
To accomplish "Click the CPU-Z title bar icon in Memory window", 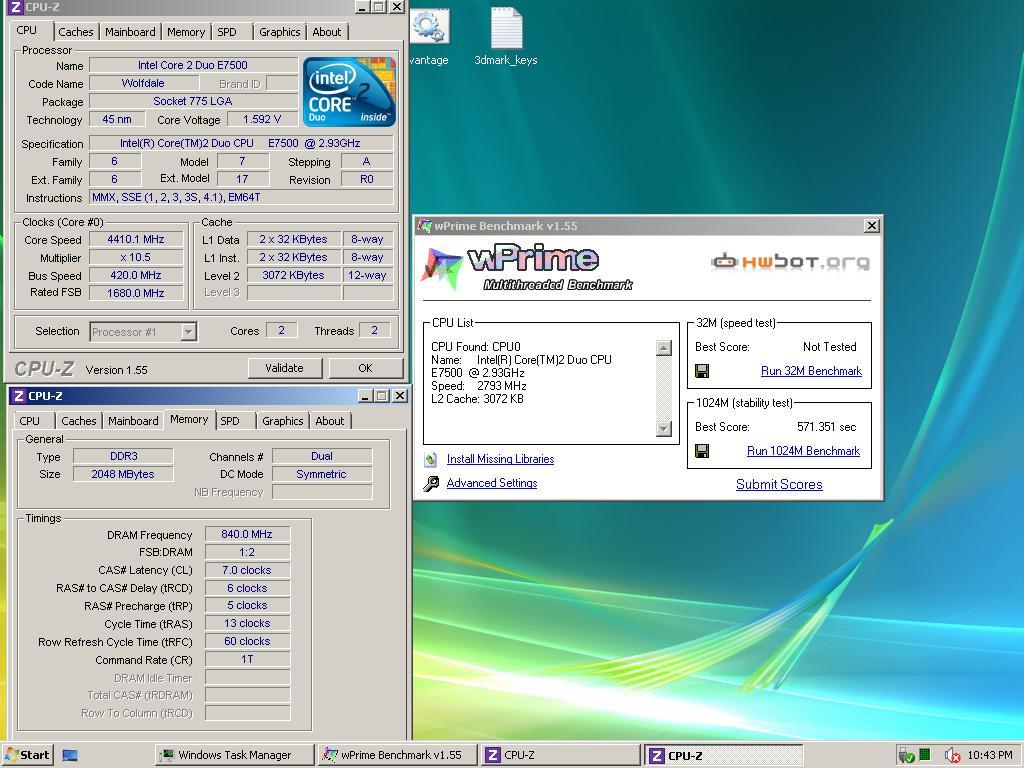I will pyautogui.click(x=19, y=396).
